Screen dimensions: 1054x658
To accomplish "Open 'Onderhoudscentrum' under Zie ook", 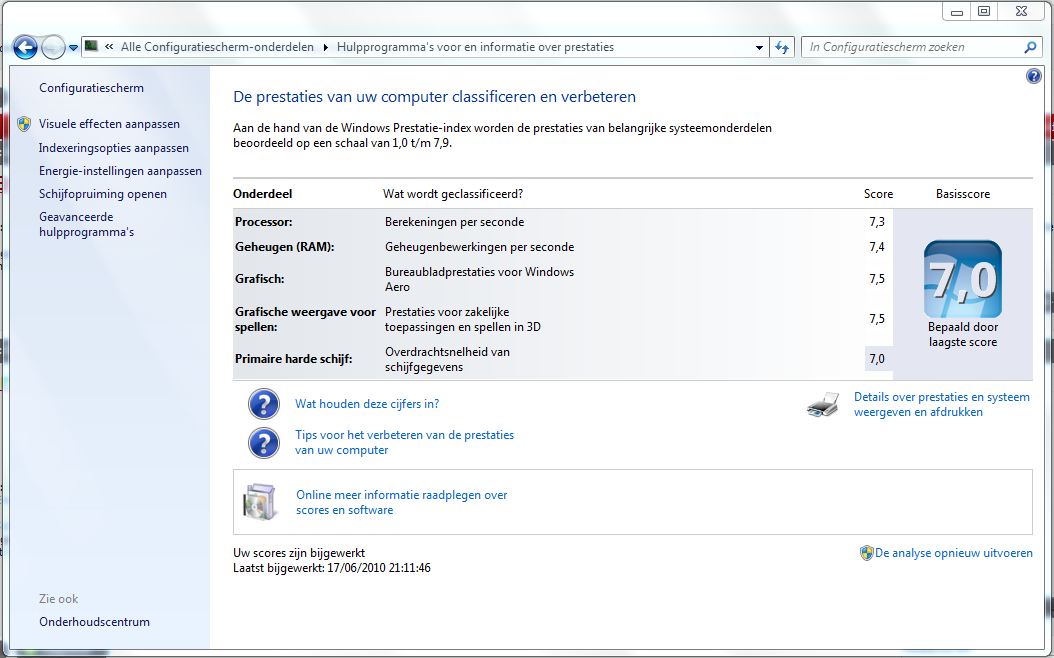I will click(x=94, y=622).
